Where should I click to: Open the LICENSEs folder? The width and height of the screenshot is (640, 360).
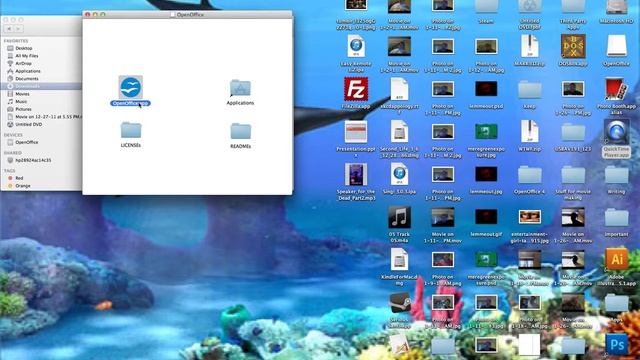click(131, 130)
